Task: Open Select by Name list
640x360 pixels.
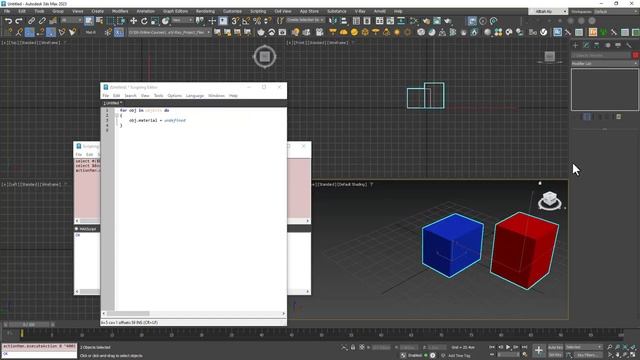Action: click(99, 21)
